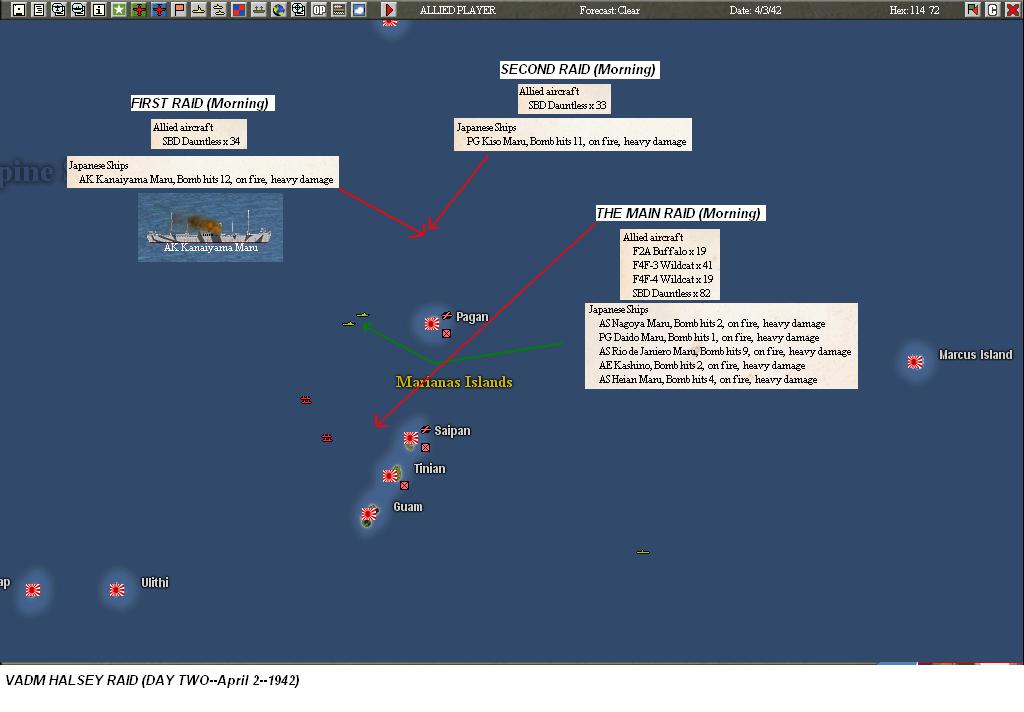Click the 'ALLIED PLAYER' status text
This screenshot has height=712, width=1024.
458,10
